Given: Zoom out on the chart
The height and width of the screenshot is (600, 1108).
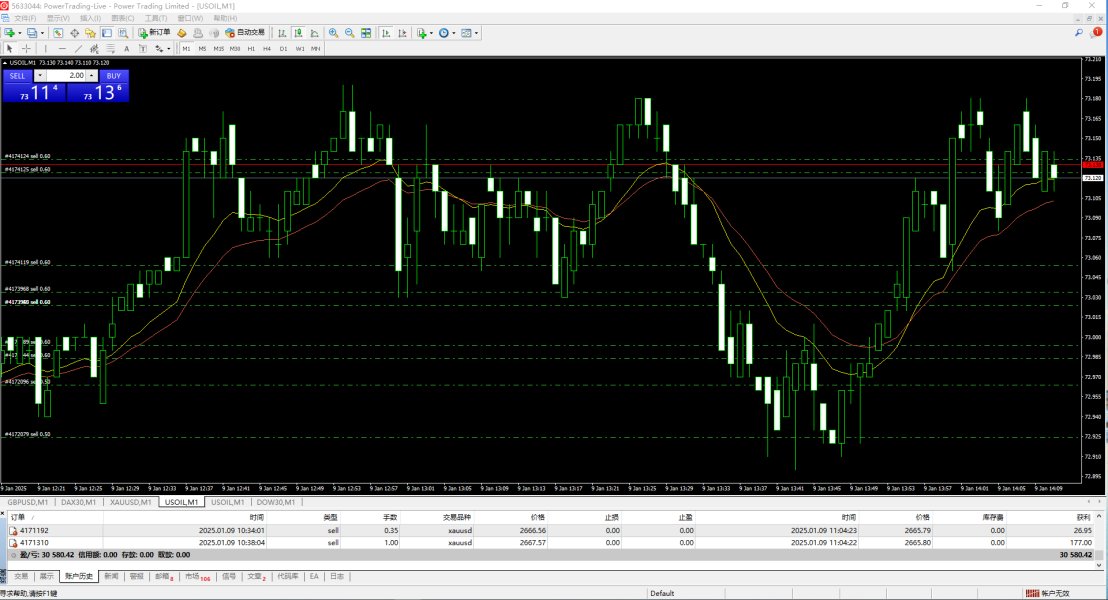Looking at the screenshot, I should pos(349,33).
